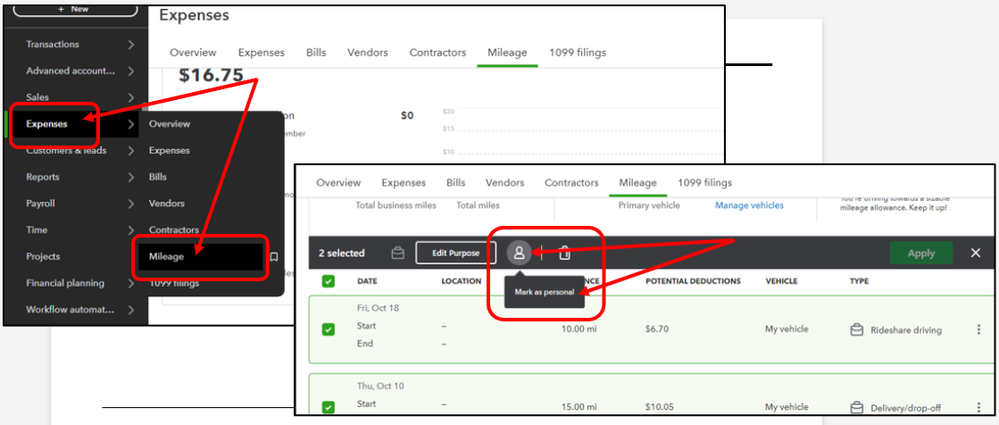Toggle the select-all checkbox in table header
This screenshot has height=425, width=999.
coord(327,281)
